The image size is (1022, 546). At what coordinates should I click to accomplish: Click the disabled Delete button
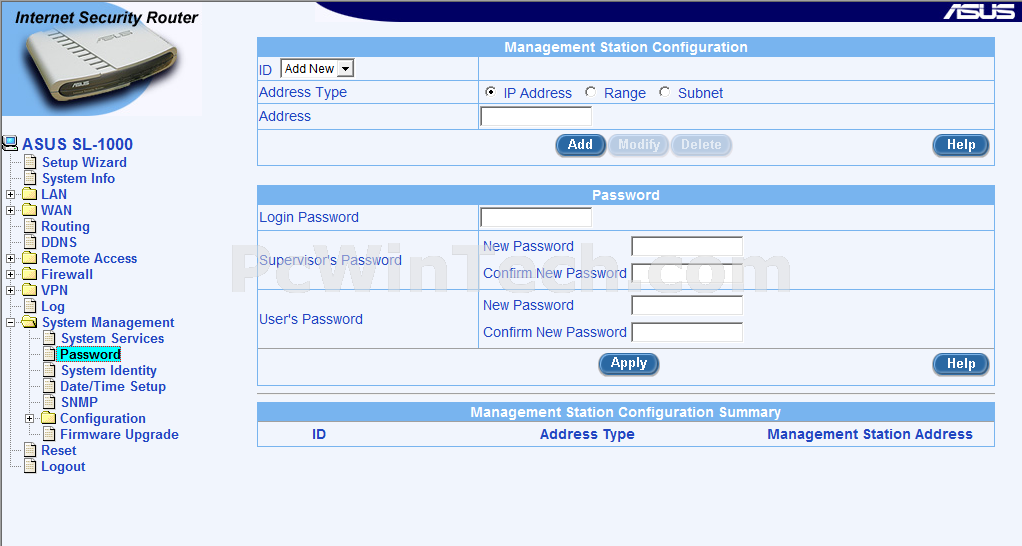coord(701,145)
